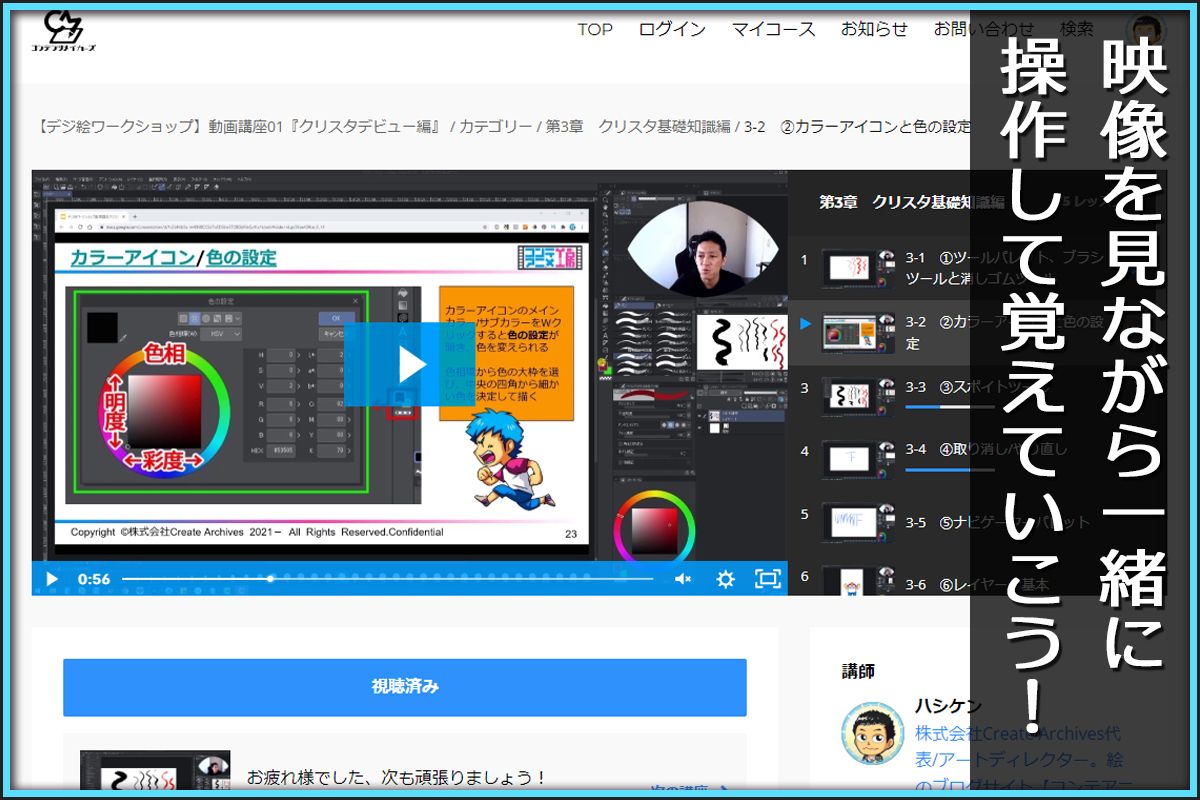Open breadcrumb 【デジ絵ワークショップ】動画講座01『クリスタデビュー編』
The height and width of the screenshot is (800, 1200).
239,127
